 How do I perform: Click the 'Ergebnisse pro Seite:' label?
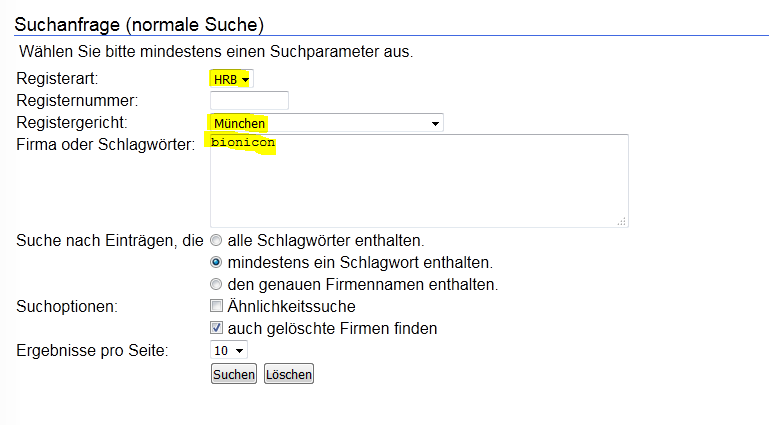(x=93, y=351)
